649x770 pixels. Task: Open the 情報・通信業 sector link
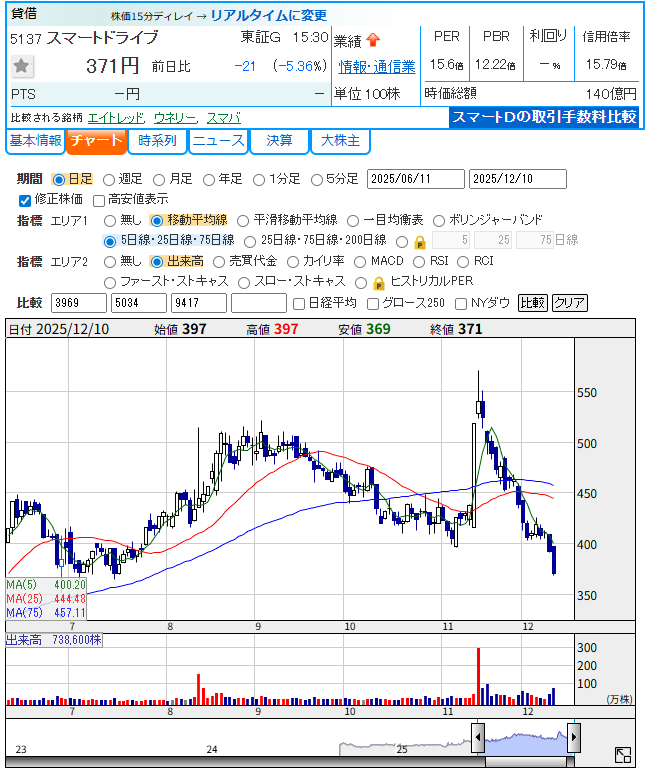[x=377, y=67]
